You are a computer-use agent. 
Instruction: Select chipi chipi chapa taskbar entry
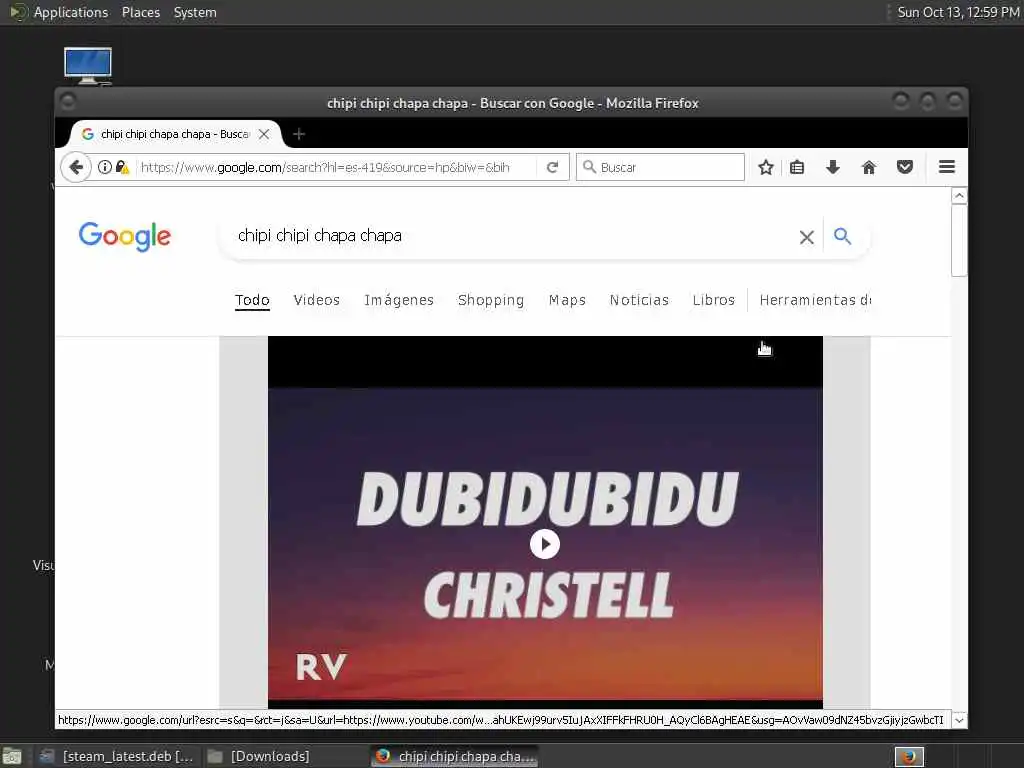click(x=455, y=756)
